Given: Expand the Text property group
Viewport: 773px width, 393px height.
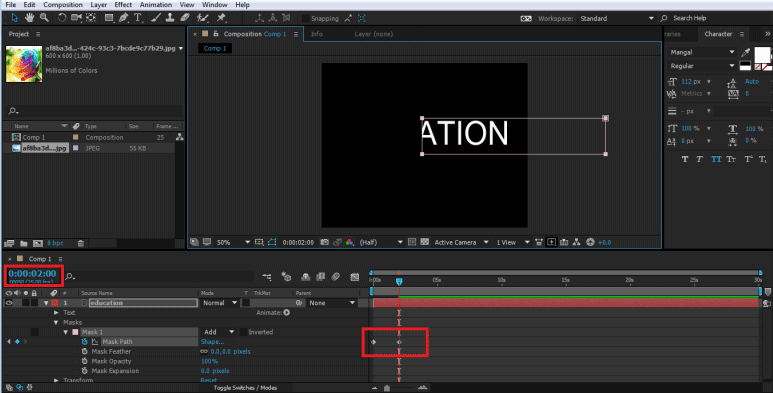Looking at the screenshot, I should pyautogui.click(x=56, y=313).
